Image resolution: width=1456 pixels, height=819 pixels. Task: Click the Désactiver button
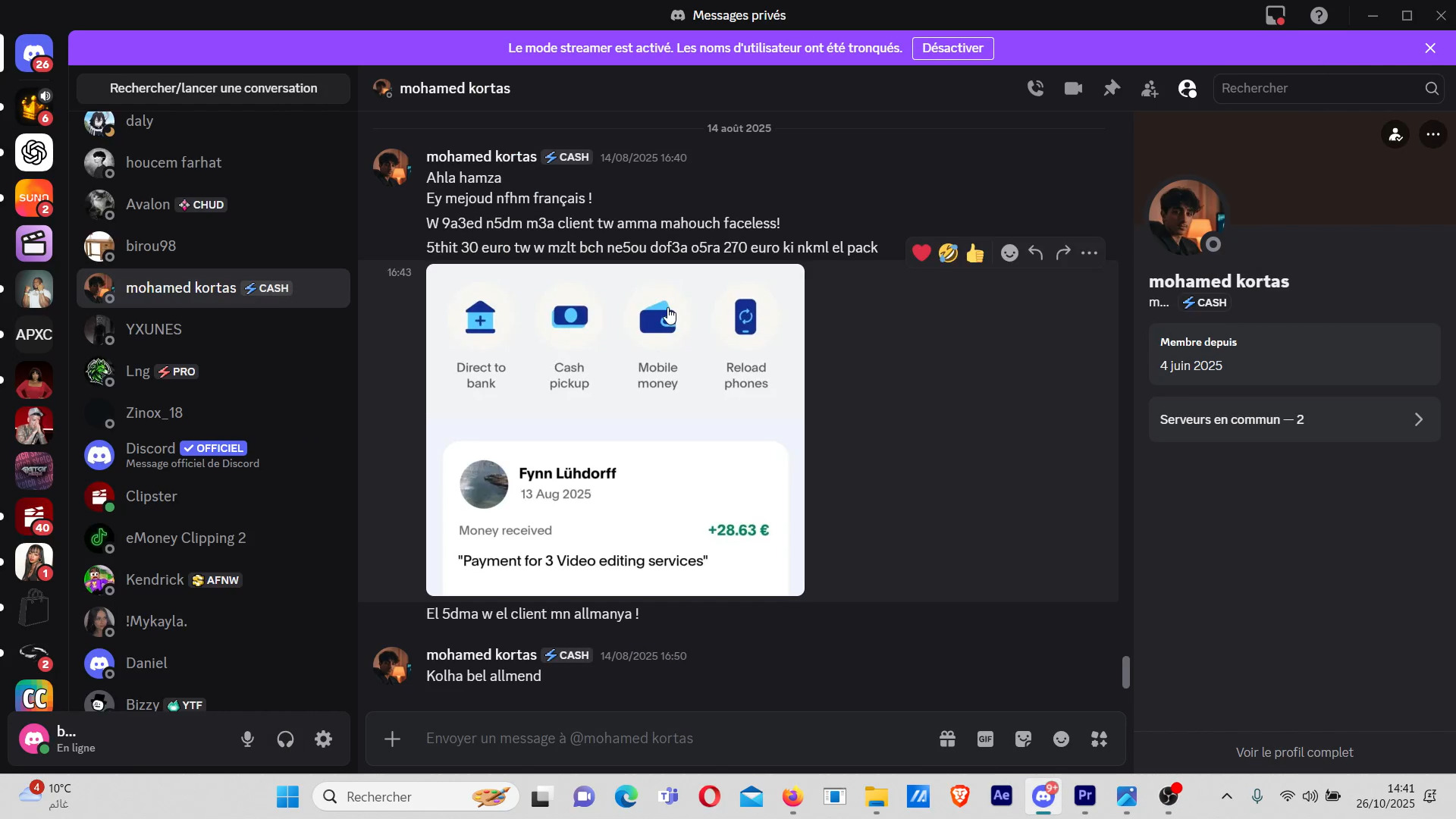(x=952, y=49)
